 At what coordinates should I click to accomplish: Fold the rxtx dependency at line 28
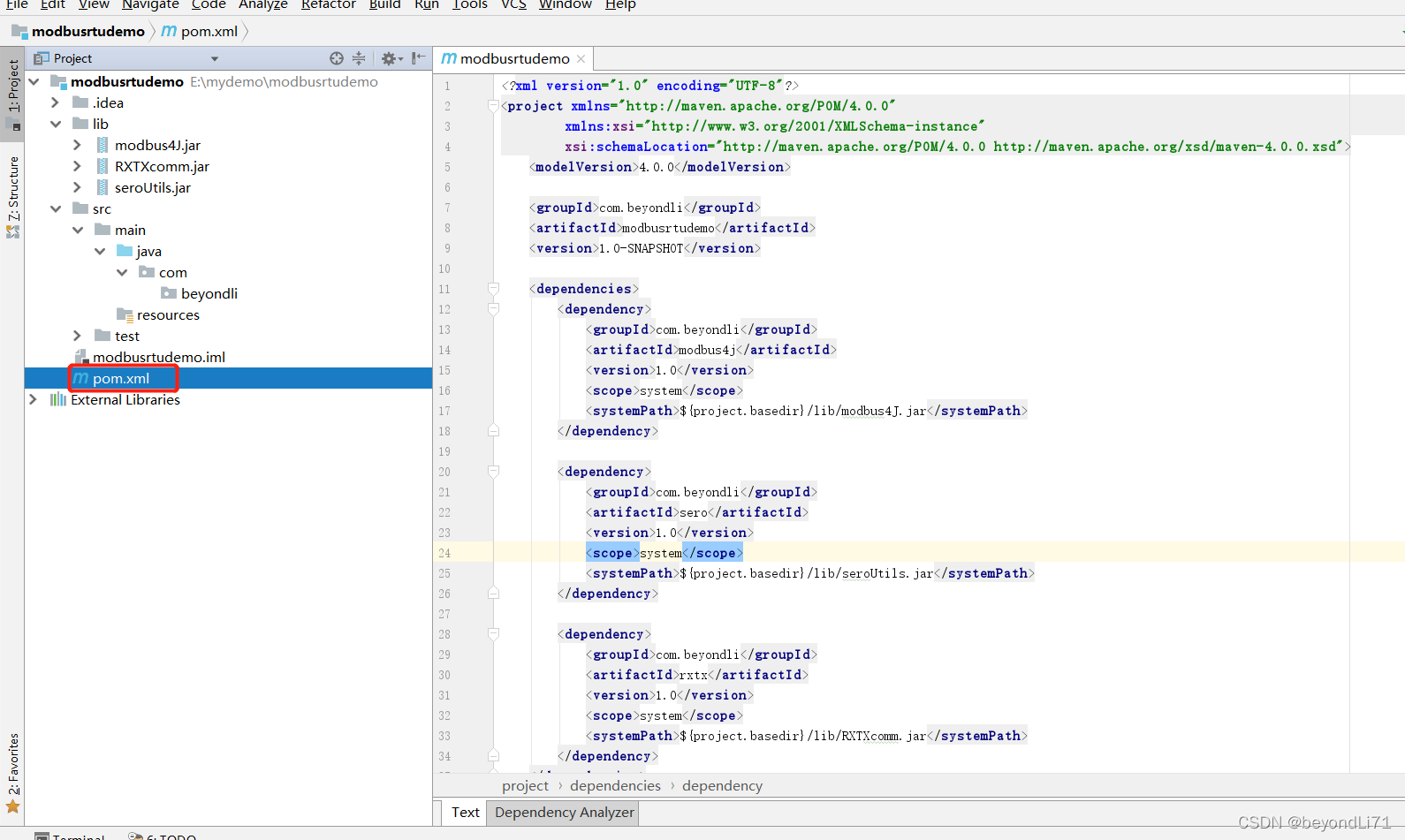(493, 634)
